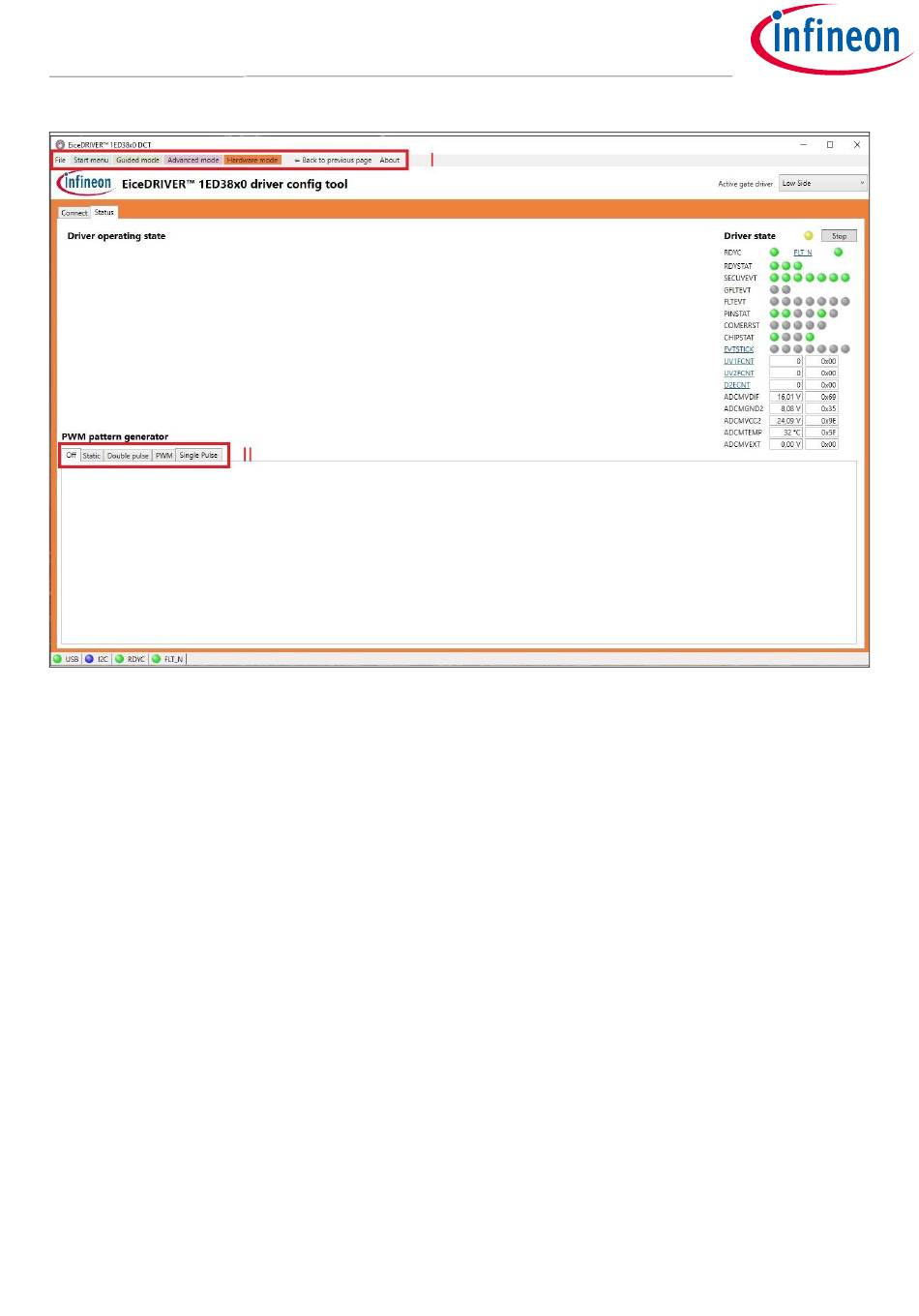Screen dimensions: 919x1316
Task: Select the Connect tab
Action: 74,213
